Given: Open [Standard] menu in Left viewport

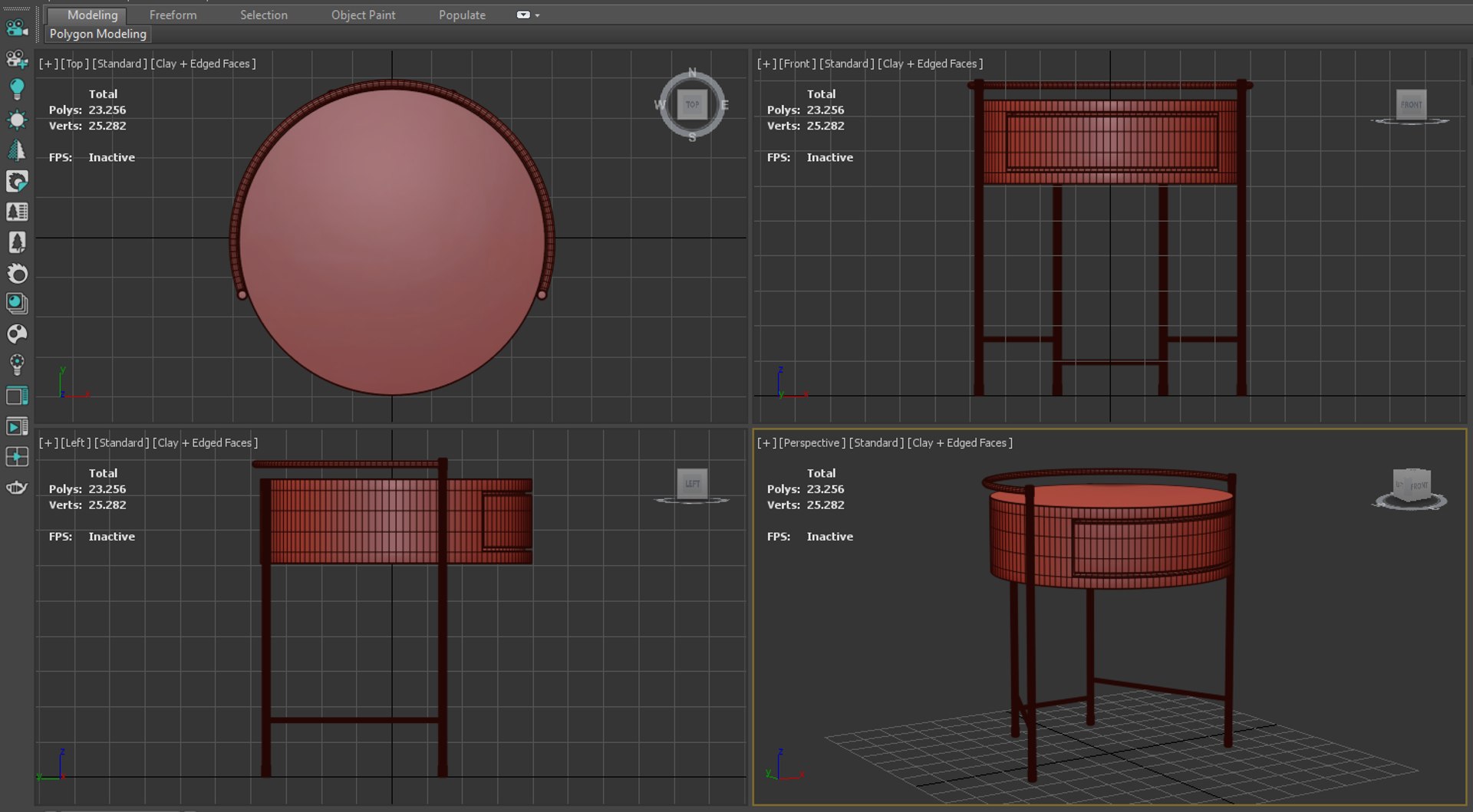Looking at the screenshot, I should coord(122,442).
